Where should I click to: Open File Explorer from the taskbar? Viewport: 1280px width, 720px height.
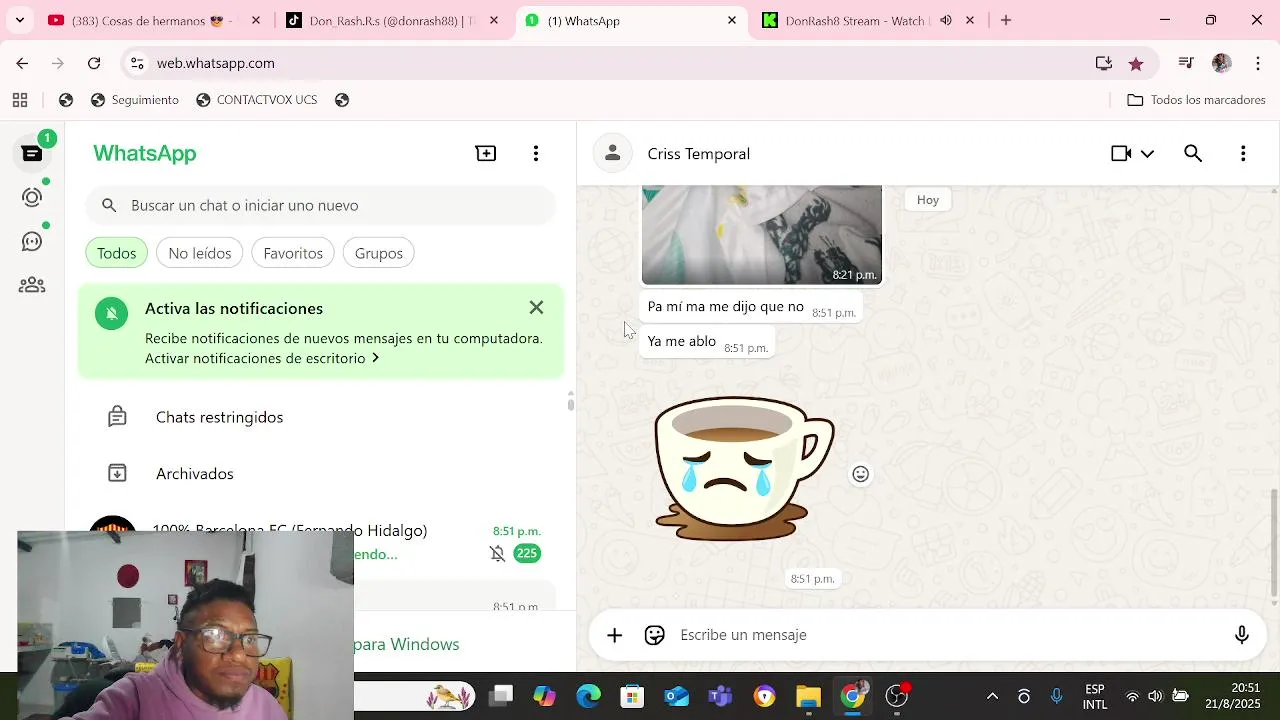coord(808,696)
